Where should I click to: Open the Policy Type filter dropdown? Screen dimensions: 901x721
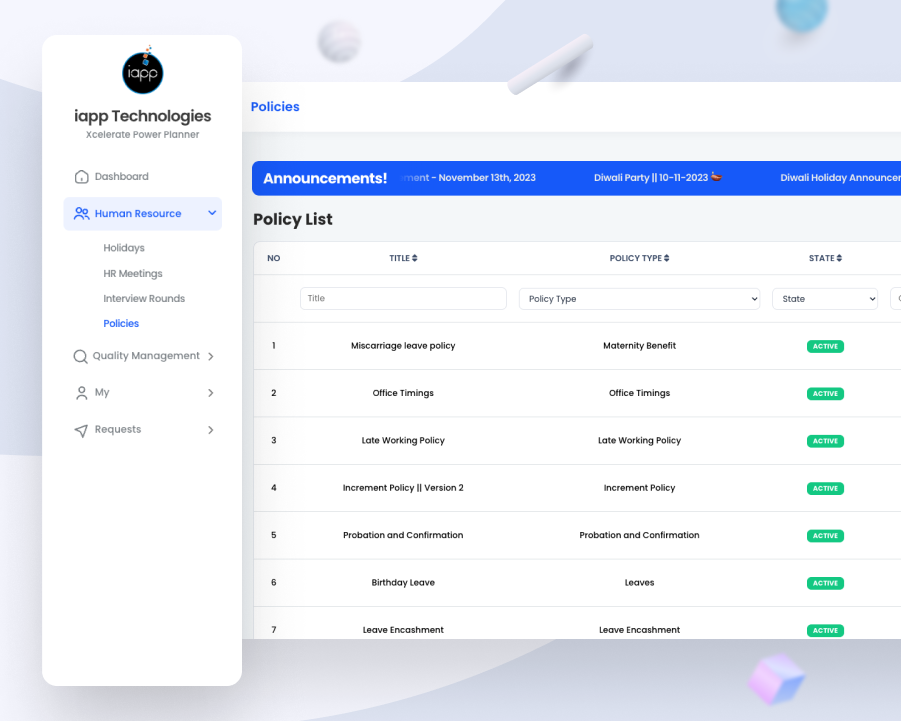coord(639,299)
